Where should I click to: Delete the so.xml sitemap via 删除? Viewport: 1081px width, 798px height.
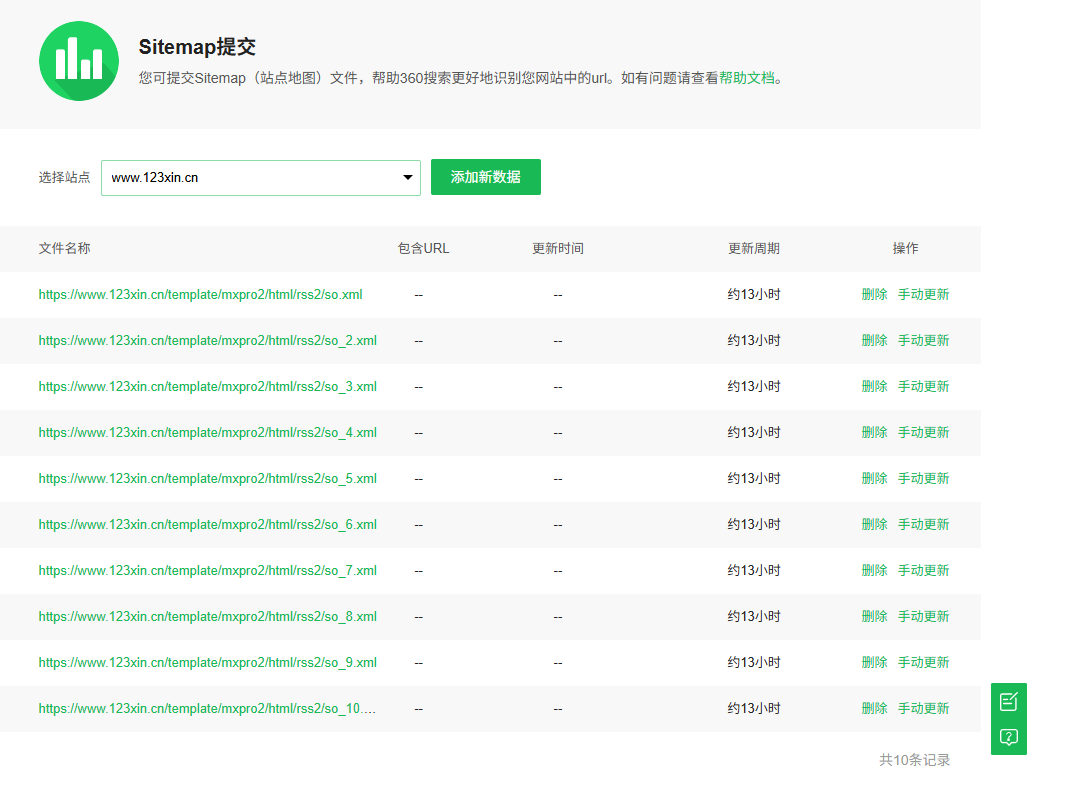874,294
